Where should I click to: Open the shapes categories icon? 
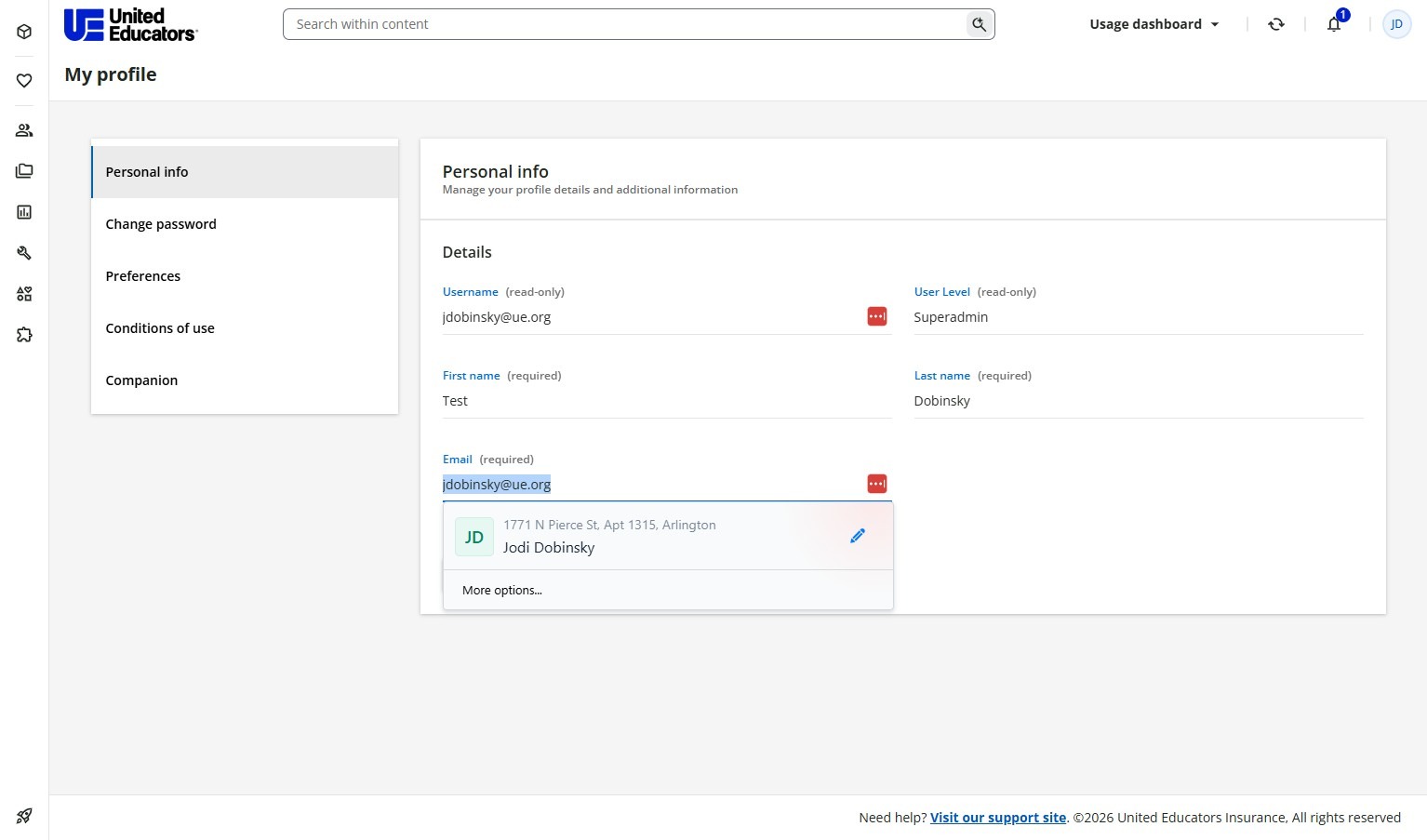coord(24,294)
